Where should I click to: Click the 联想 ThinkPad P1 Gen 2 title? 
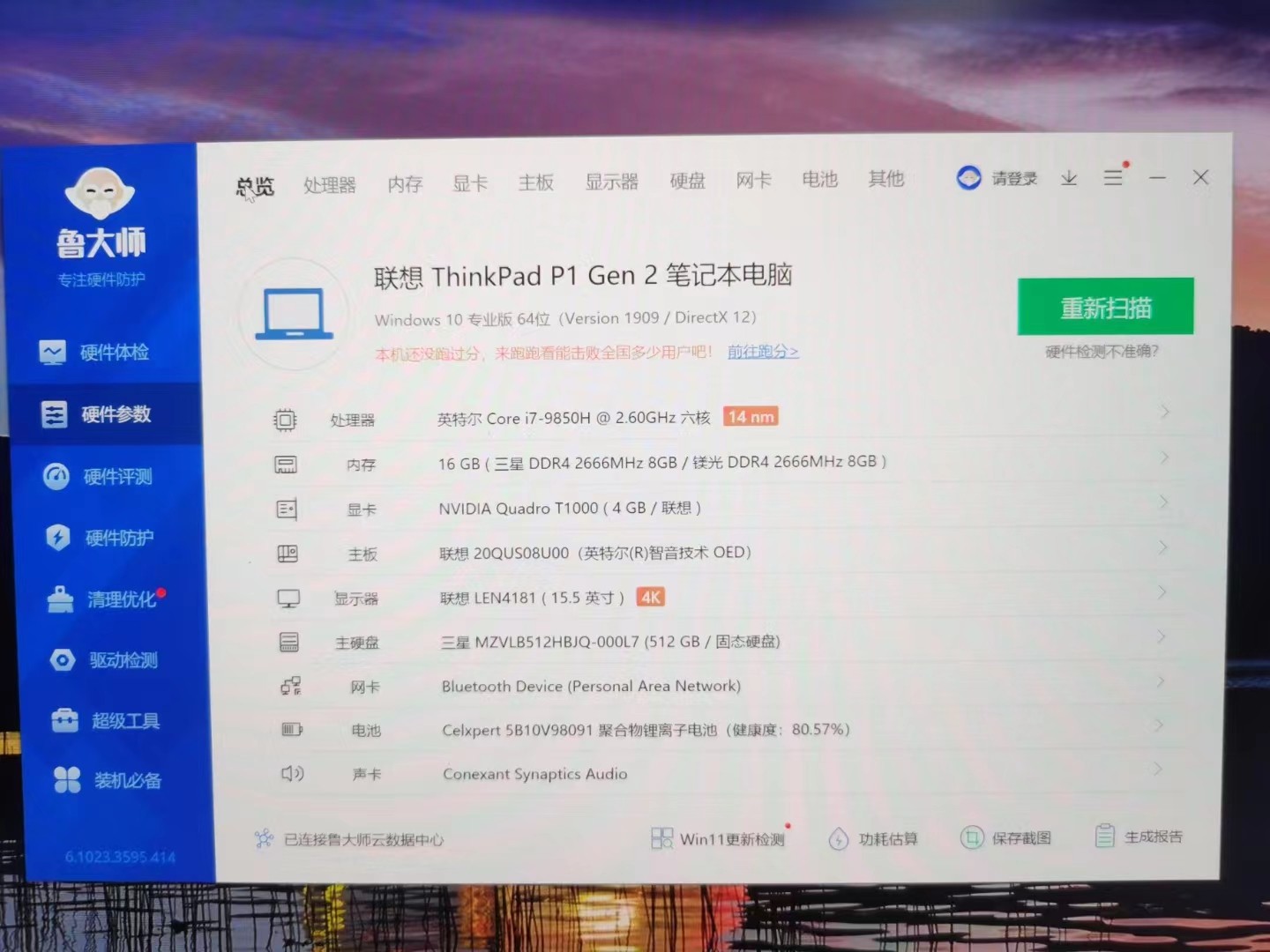[583, 276]
